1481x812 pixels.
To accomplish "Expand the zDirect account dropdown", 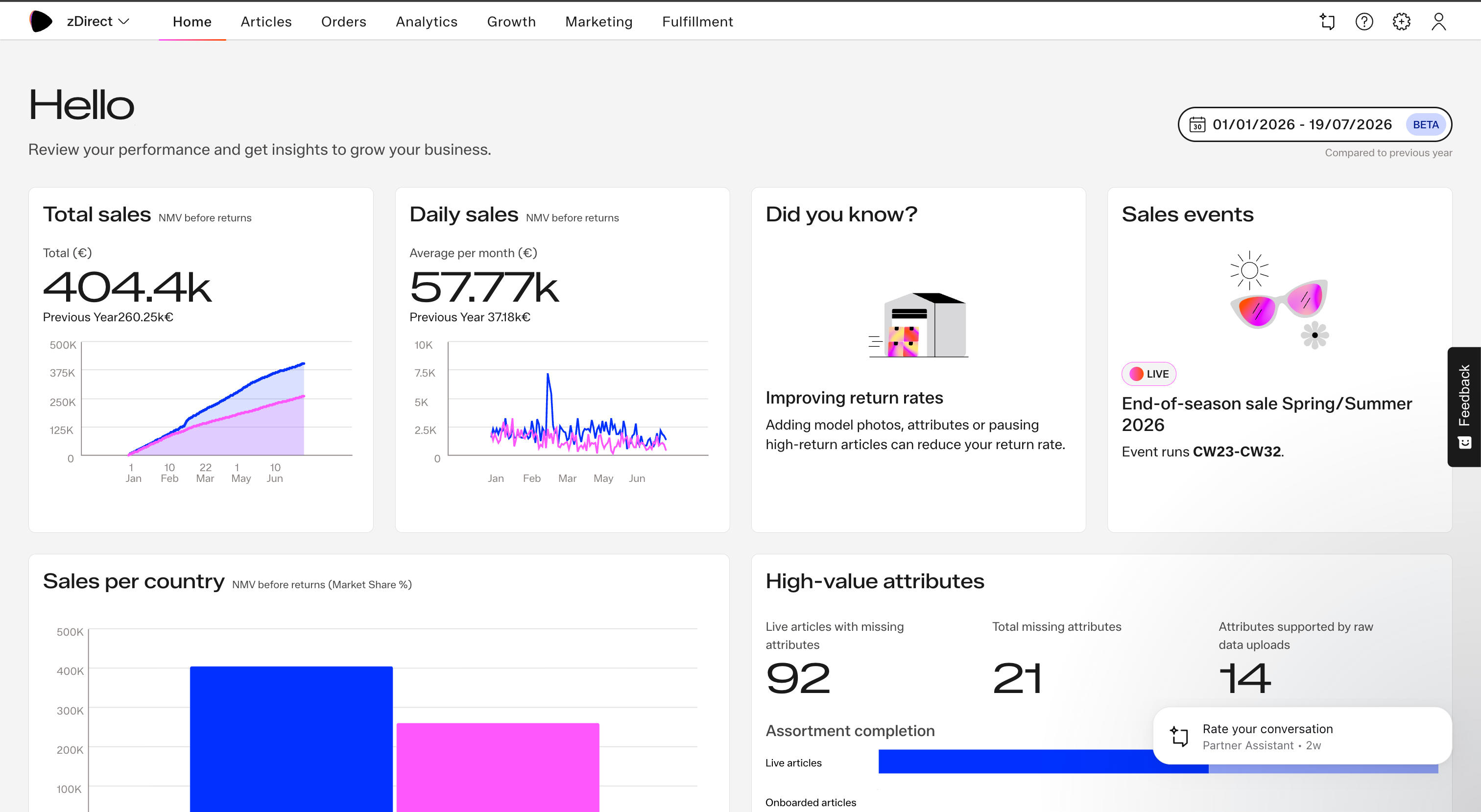I will tap(98, 21).
